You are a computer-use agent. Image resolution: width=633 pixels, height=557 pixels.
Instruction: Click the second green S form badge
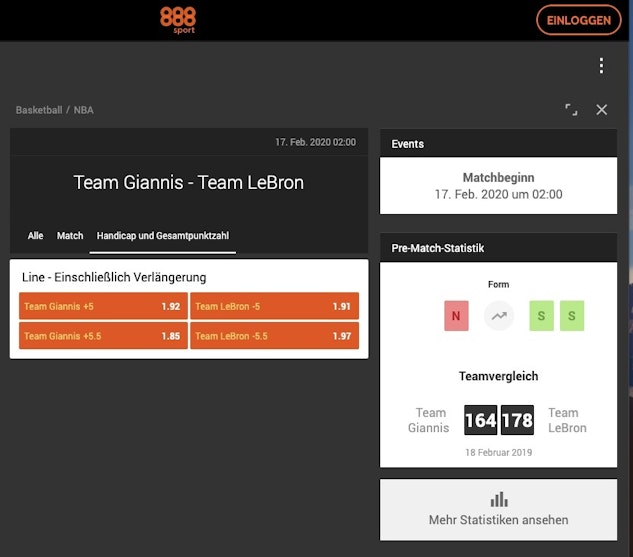[572, 316]
